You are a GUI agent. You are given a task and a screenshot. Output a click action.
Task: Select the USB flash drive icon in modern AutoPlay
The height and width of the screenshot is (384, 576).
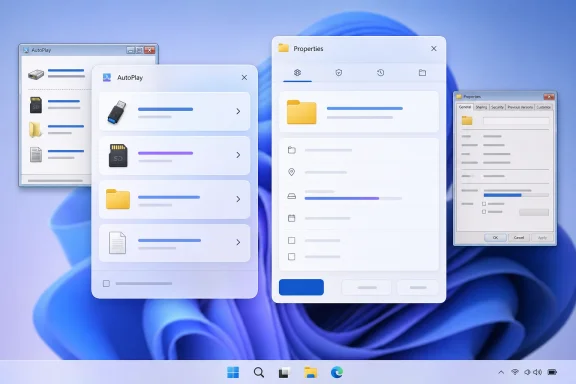click(117, 112)
